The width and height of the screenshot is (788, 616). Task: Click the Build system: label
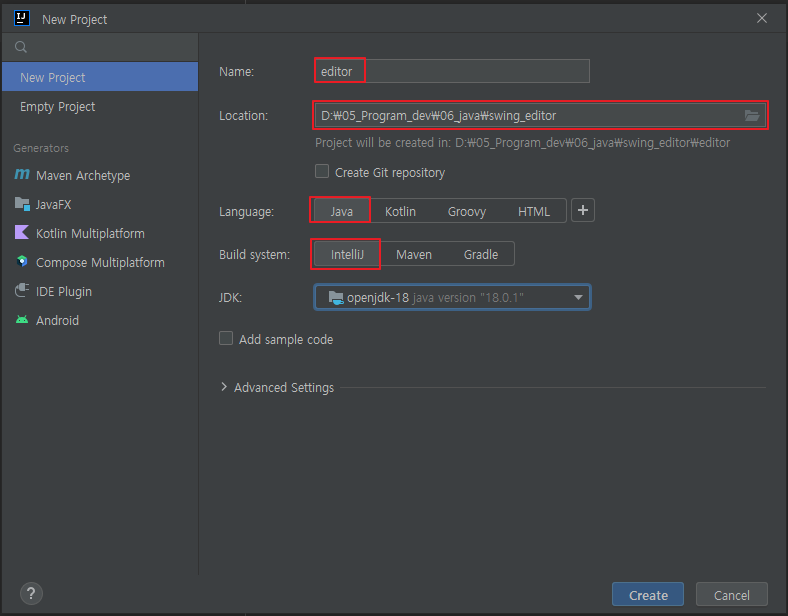click(254, 254)
